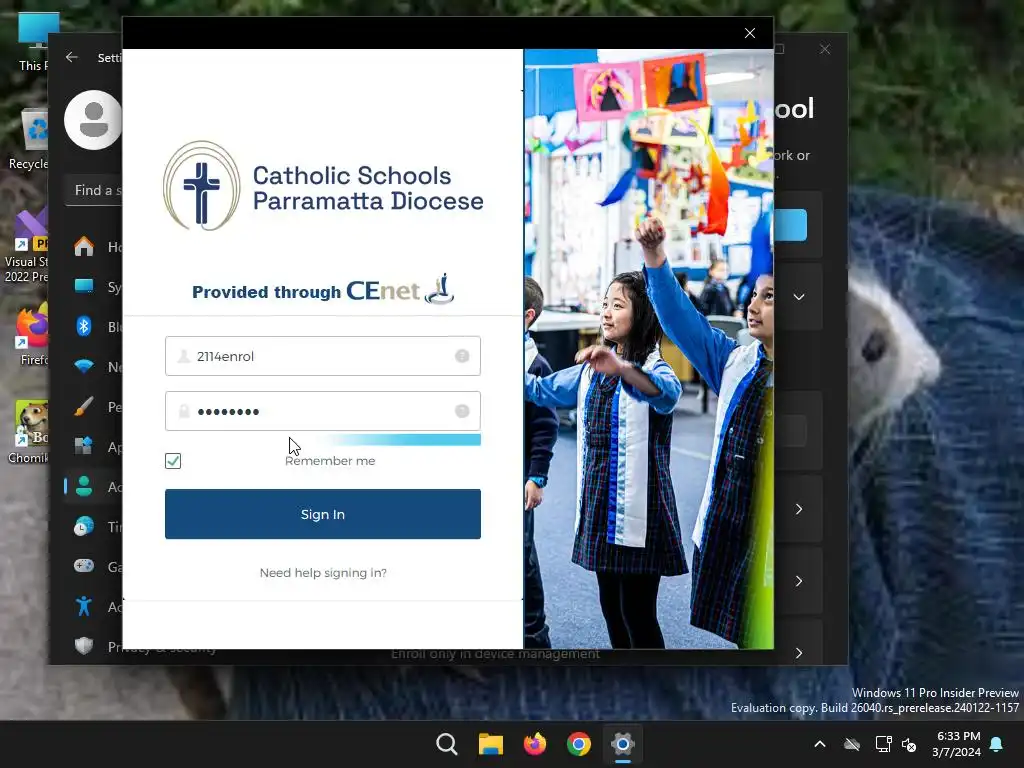Screen dimensions: 1024x768
Task: Select the Apps icon in Settings sidebar
Action: pos(84,447)
